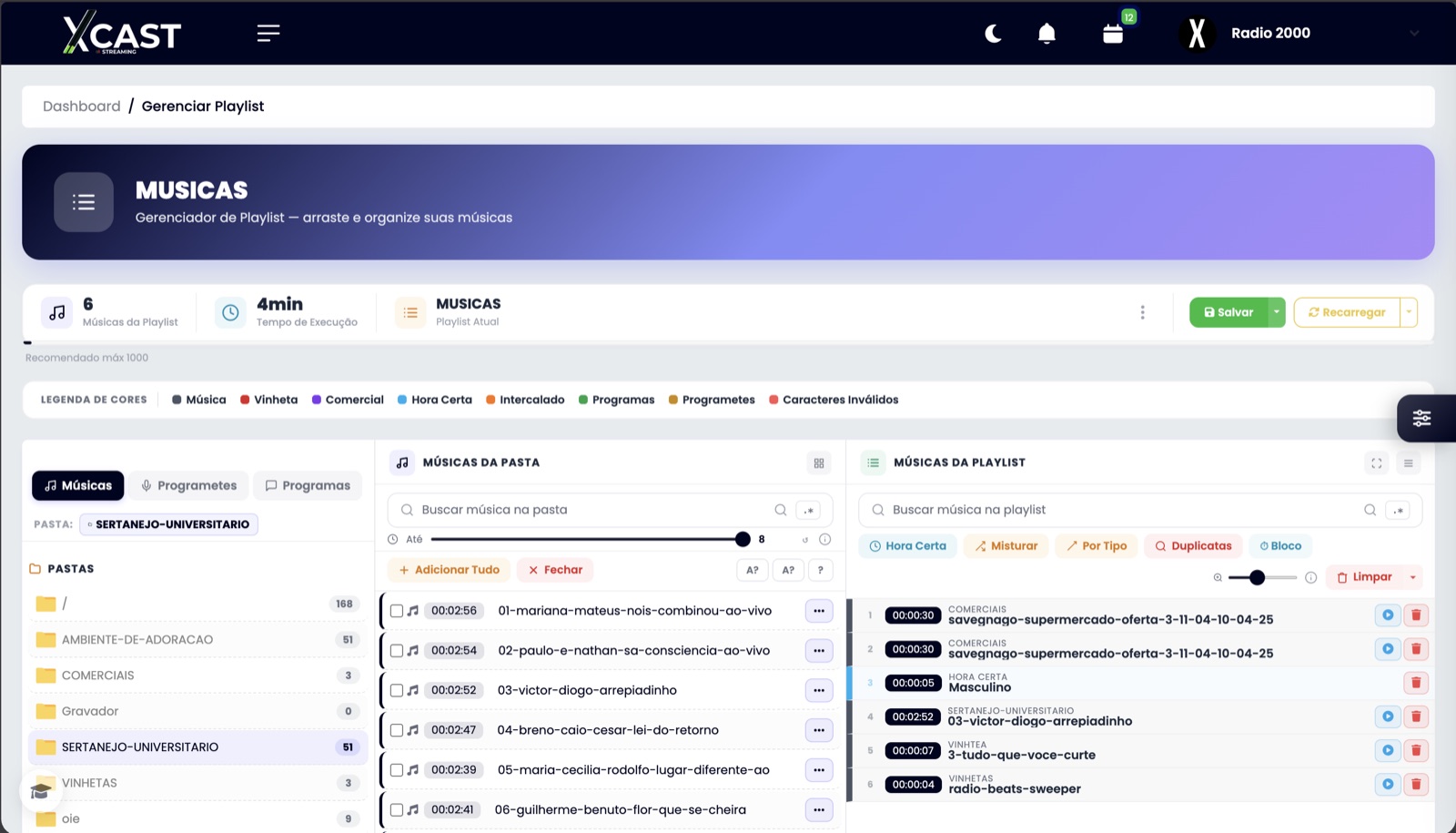The image size is (1456, 833).
Task: Check 04-breno-caio-cesar-lei-do-retorno checkbox
Action: point(397,730)
